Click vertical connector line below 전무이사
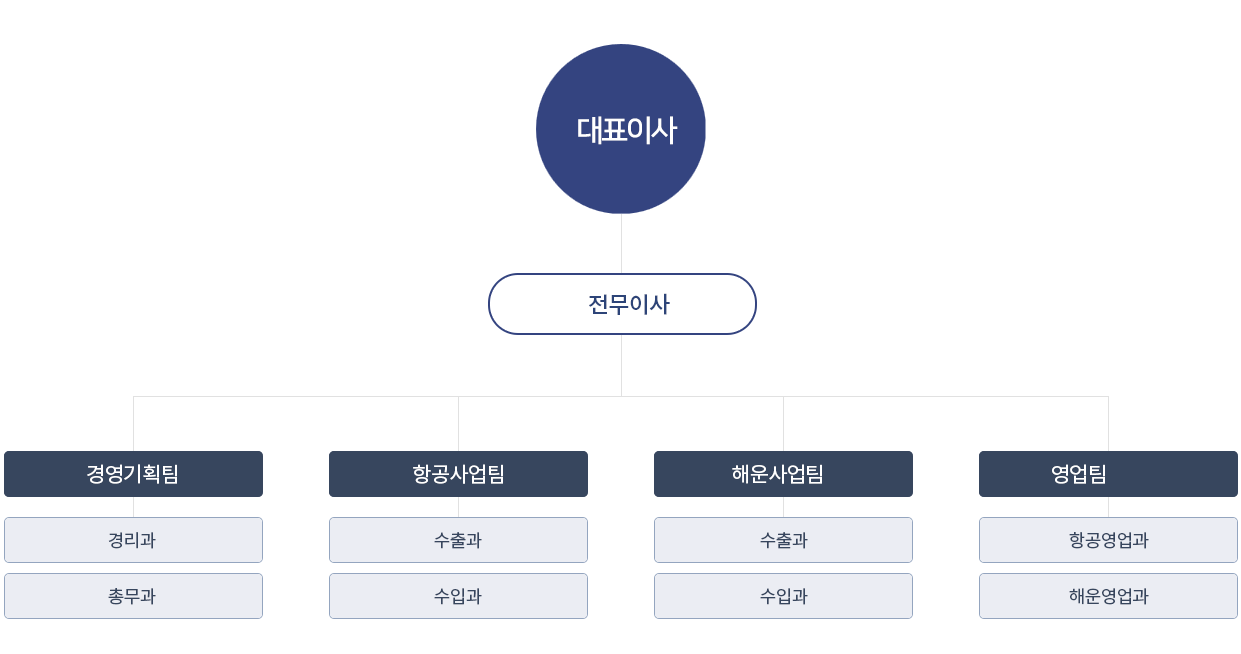This screenshot has height=654, width=1241. pos(621,365)
